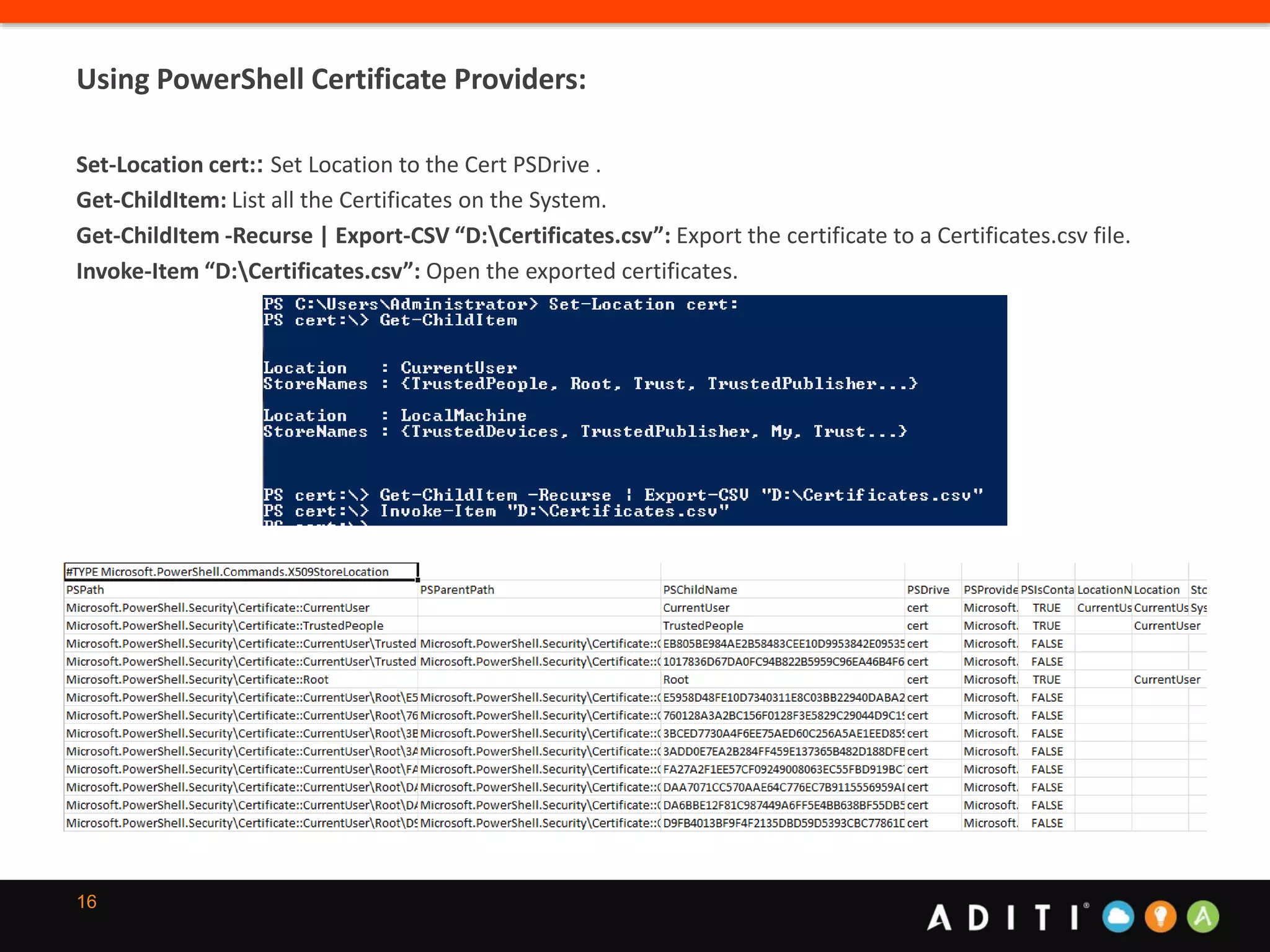Click the PSPath column header cell
Viewport: 1270px width, 952px height.
click(241, 589)
